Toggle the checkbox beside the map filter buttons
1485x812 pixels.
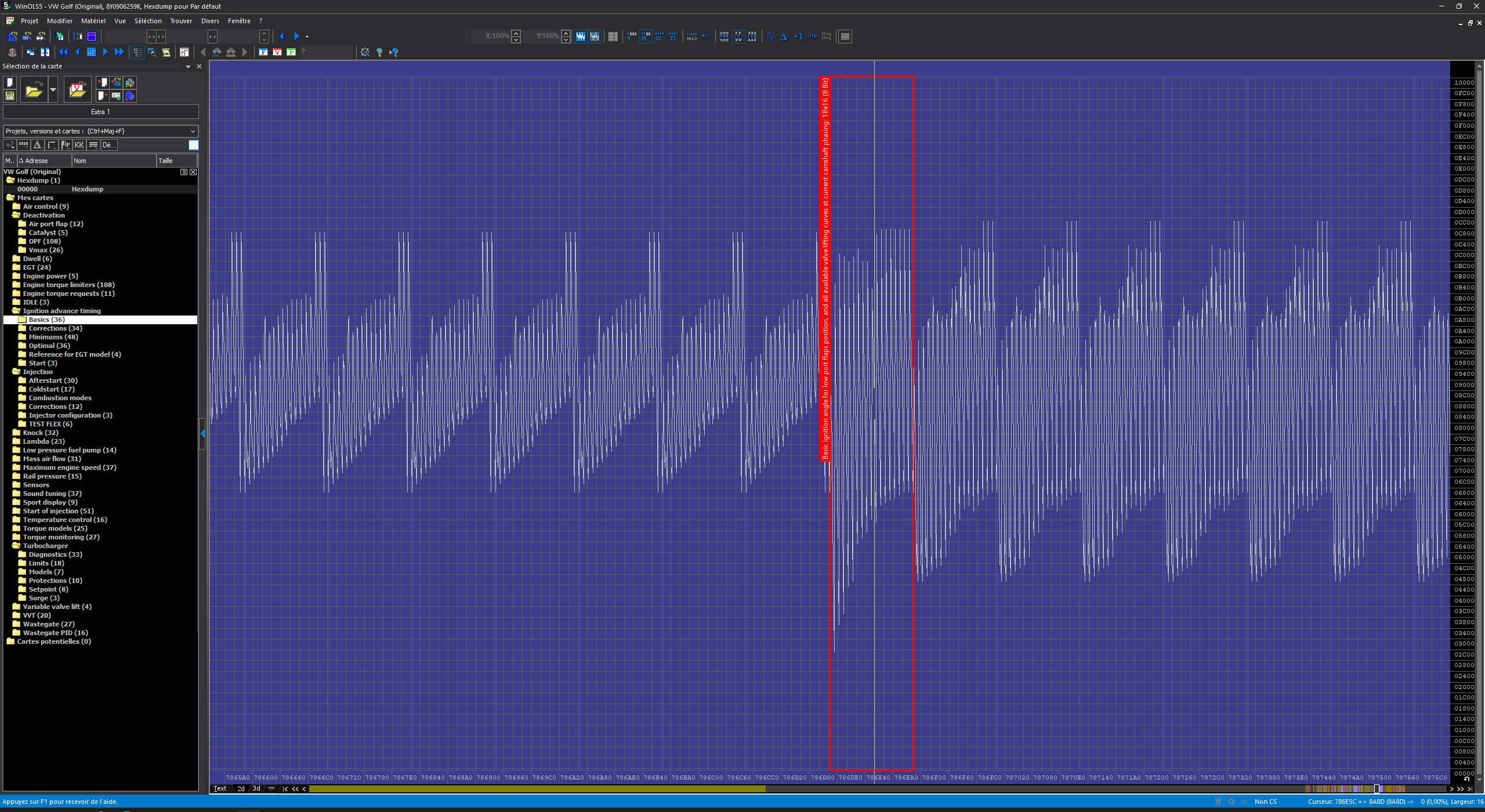tap(194, 145)
